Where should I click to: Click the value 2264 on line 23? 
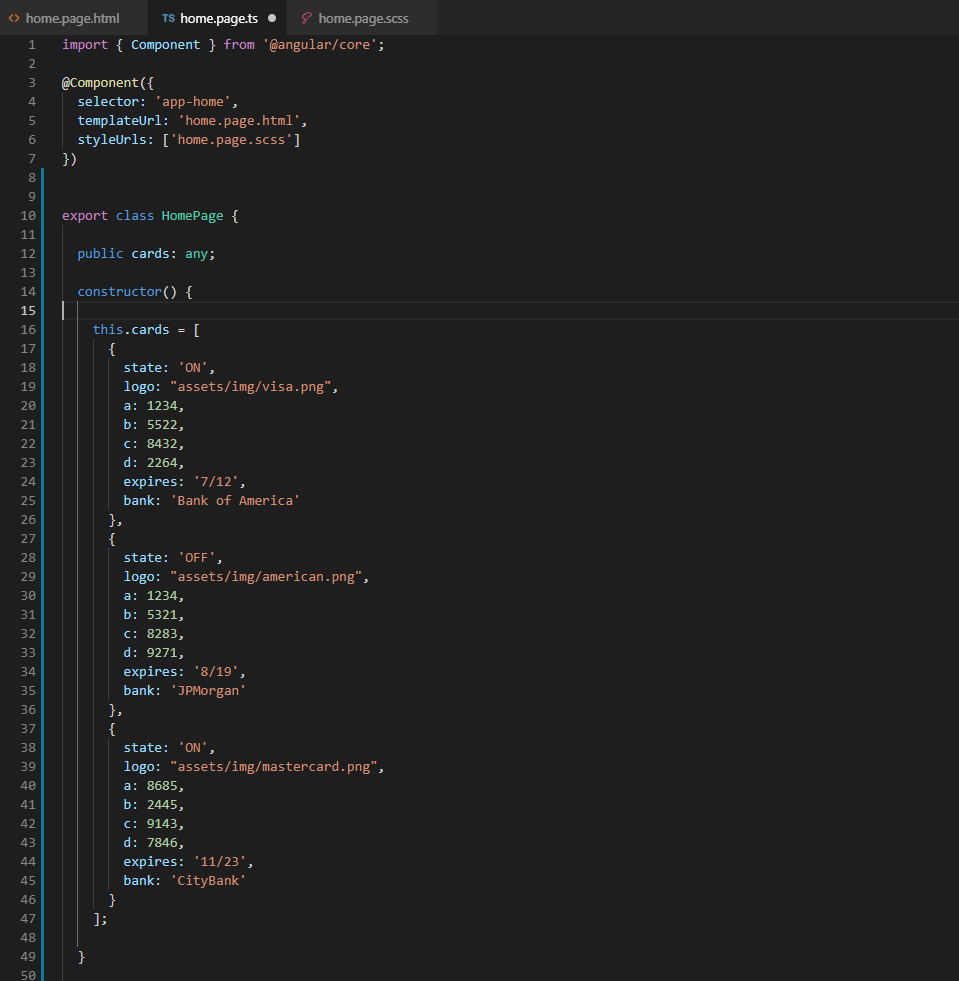pos(162,462)
